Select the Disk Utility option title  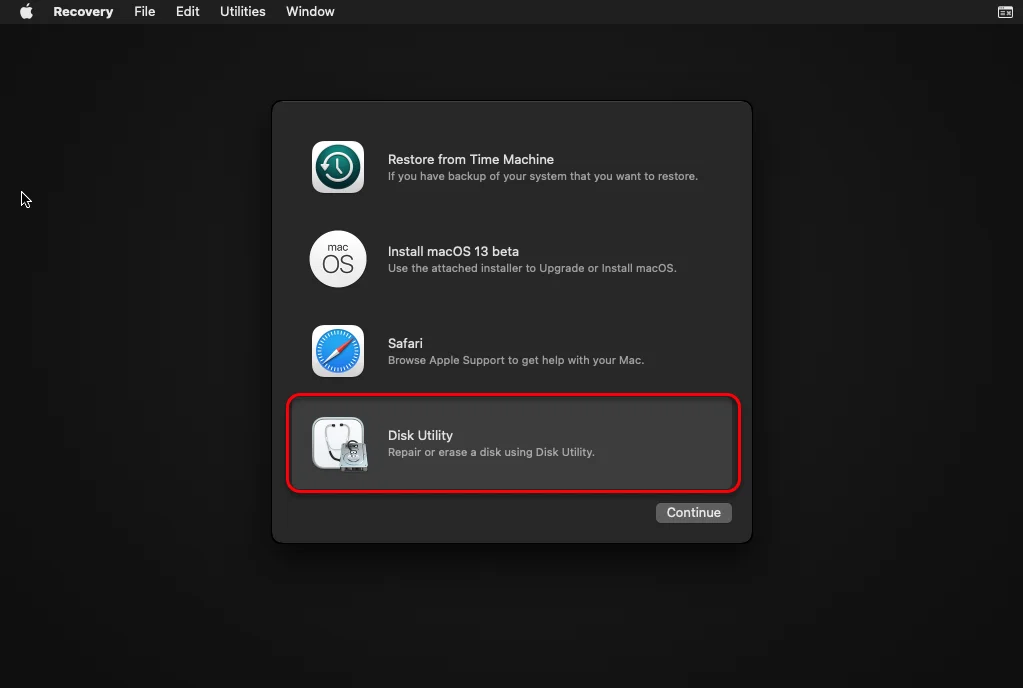[x=420, y=435]
